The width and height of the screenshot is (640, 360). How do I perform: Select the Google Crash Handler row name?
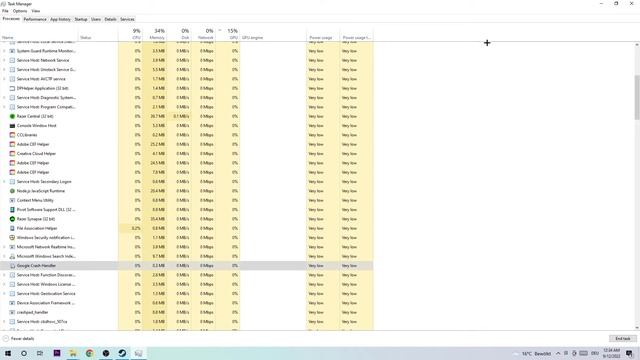(36, 266)
